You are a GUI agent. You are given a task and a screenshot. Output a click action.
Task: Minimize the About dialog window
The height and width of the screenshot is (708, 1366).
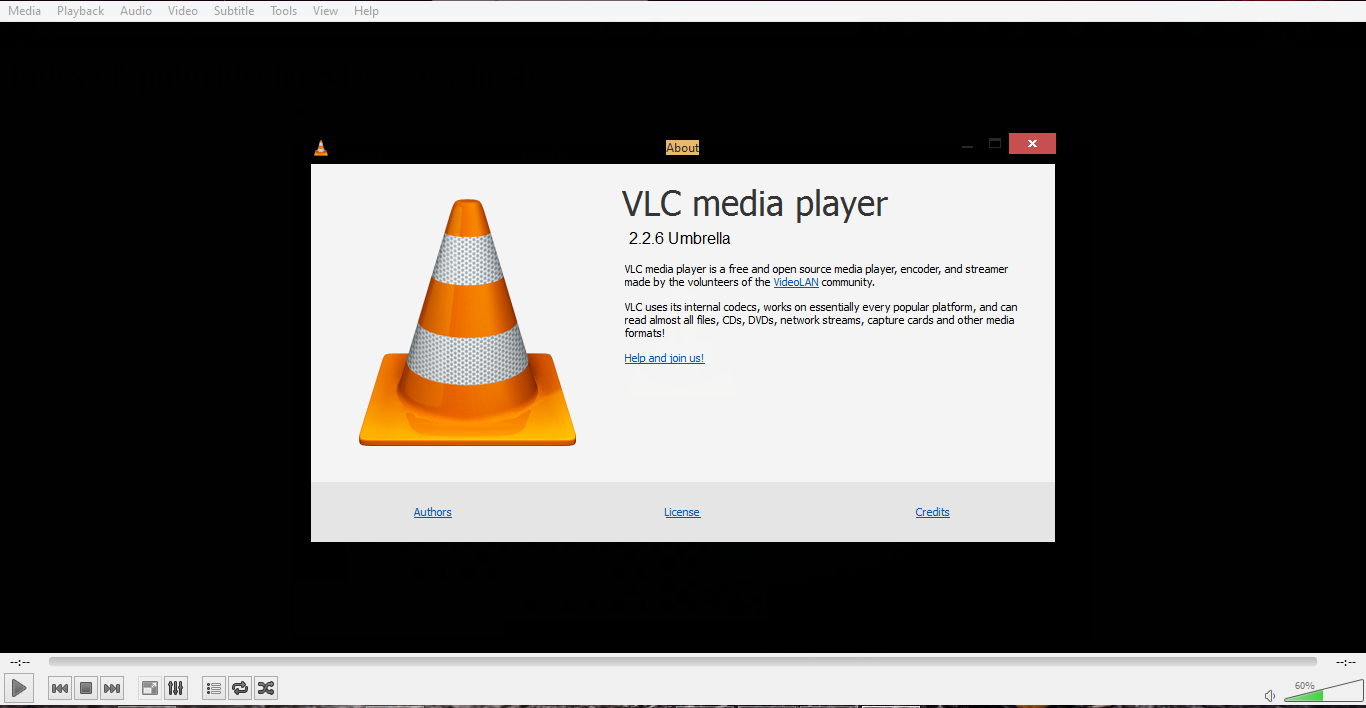click(967, 146)
